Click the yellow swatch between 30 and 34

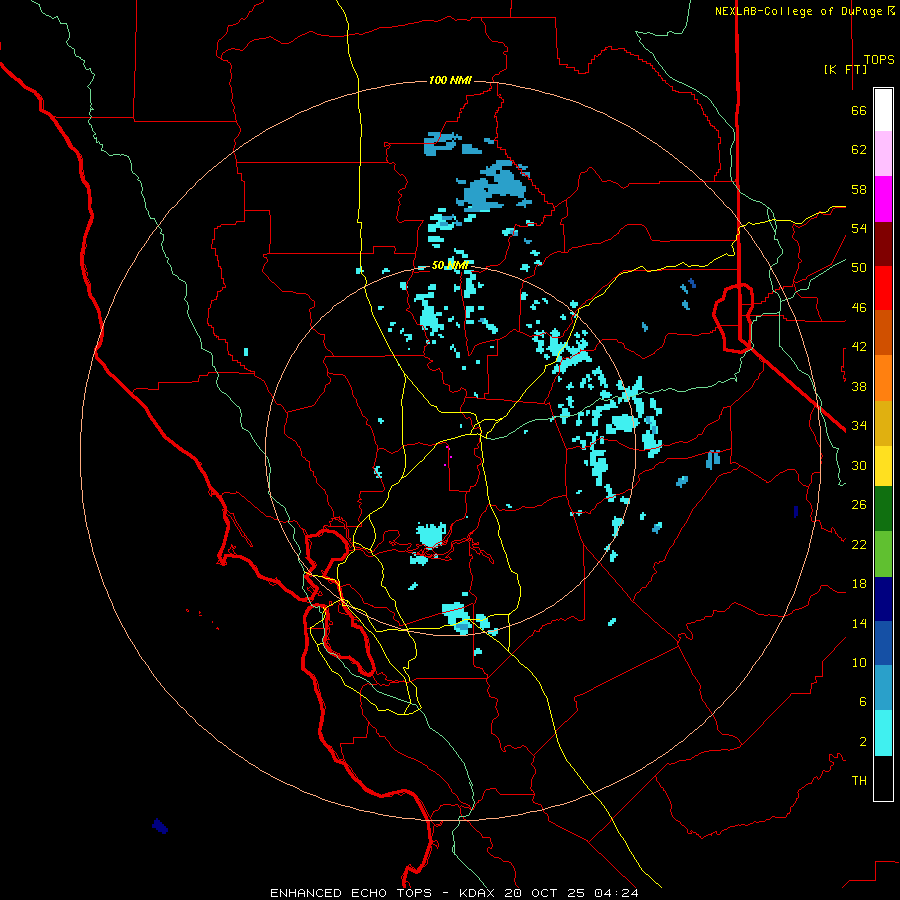click(883, 466)
